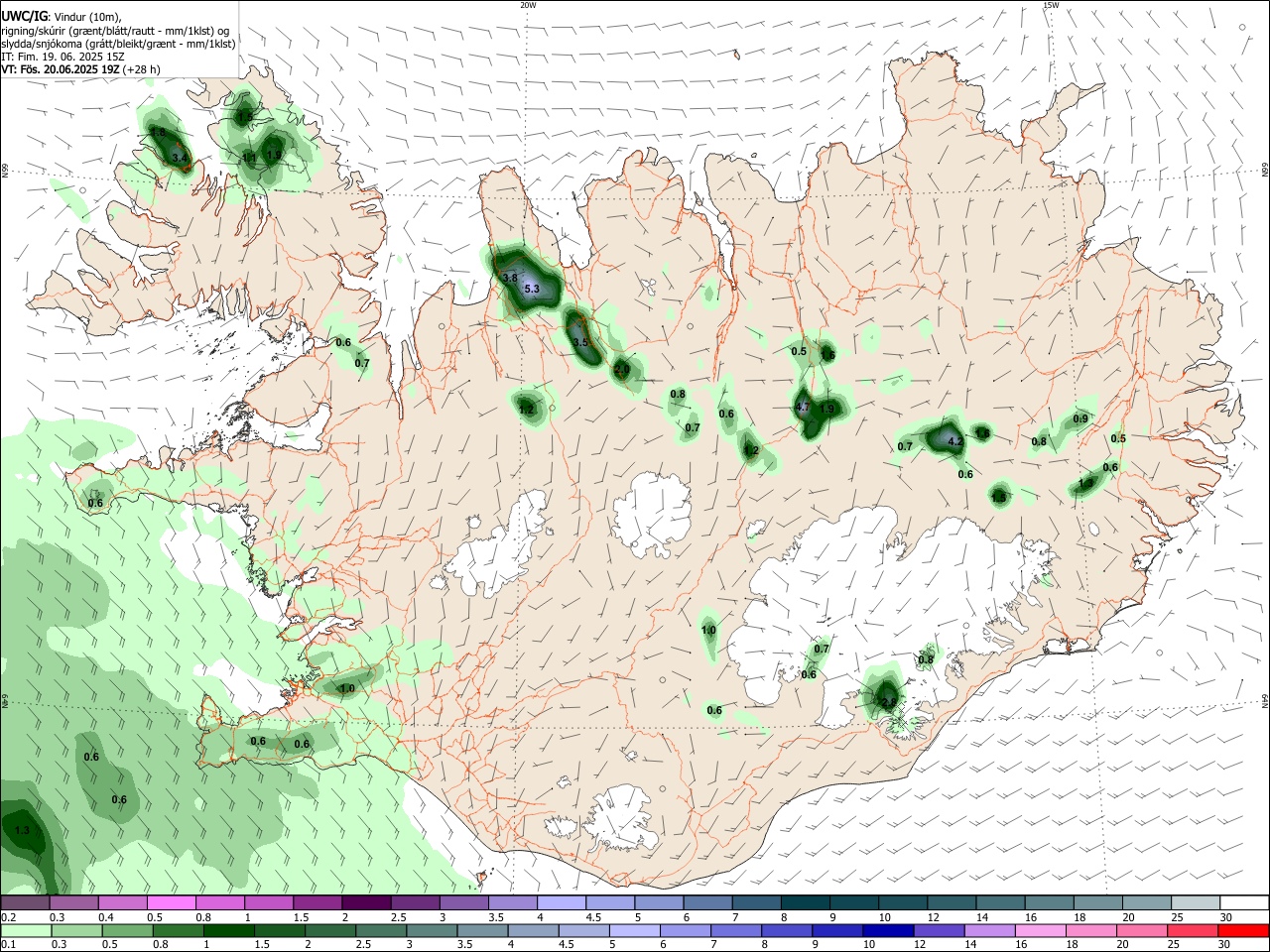Pick the navy blue 10–12 rain swatch
The image size is (1270, 952).
887,931
